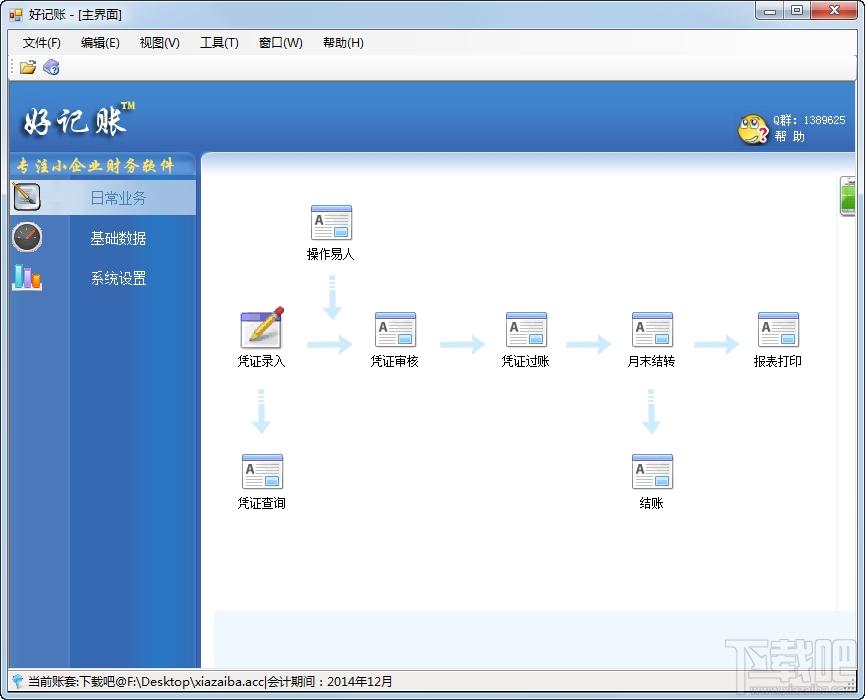Click the 专注小企业财务软件 slogan banner

[95, 165]
